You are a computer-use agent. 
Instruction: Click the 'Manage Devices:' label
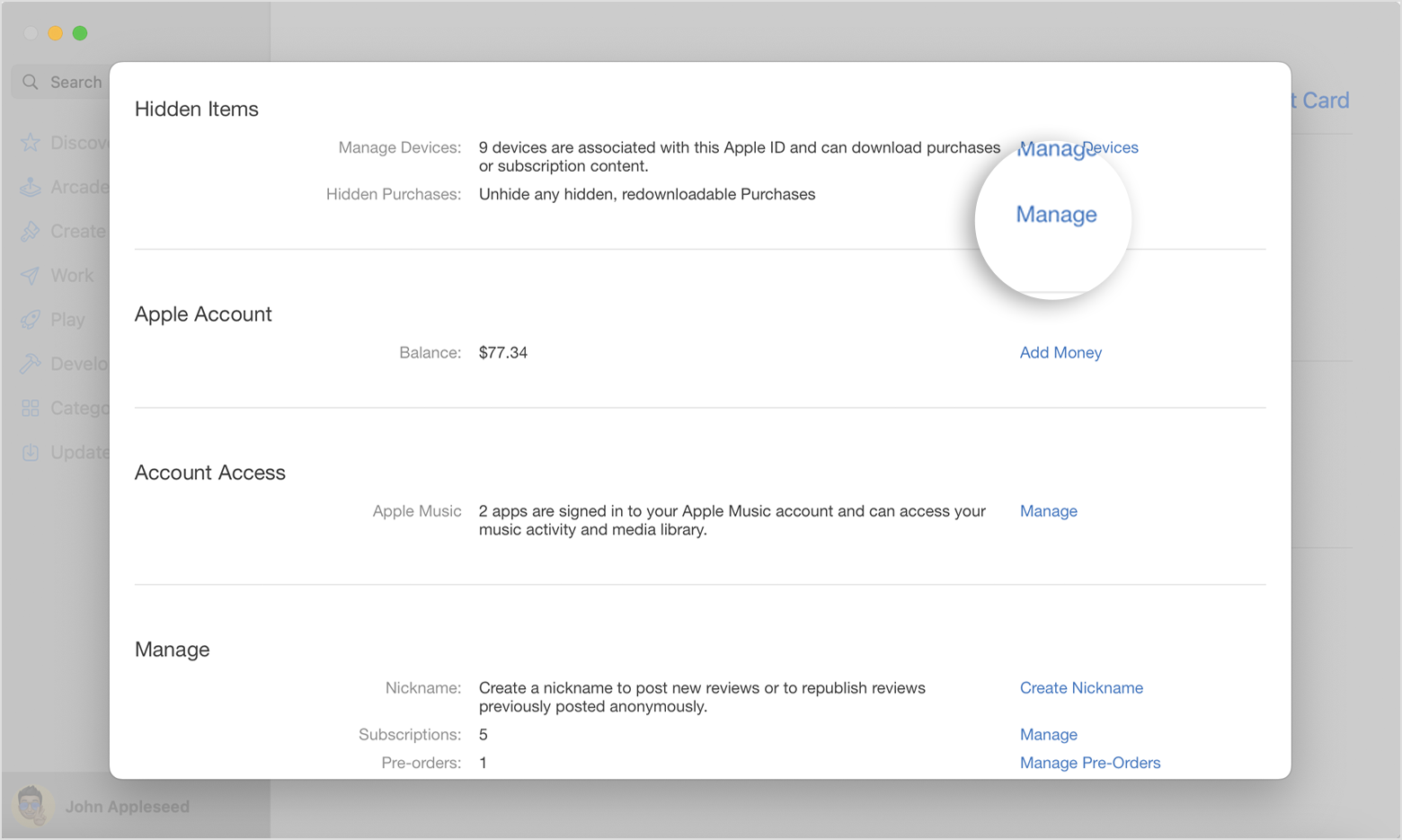point(399,147)
